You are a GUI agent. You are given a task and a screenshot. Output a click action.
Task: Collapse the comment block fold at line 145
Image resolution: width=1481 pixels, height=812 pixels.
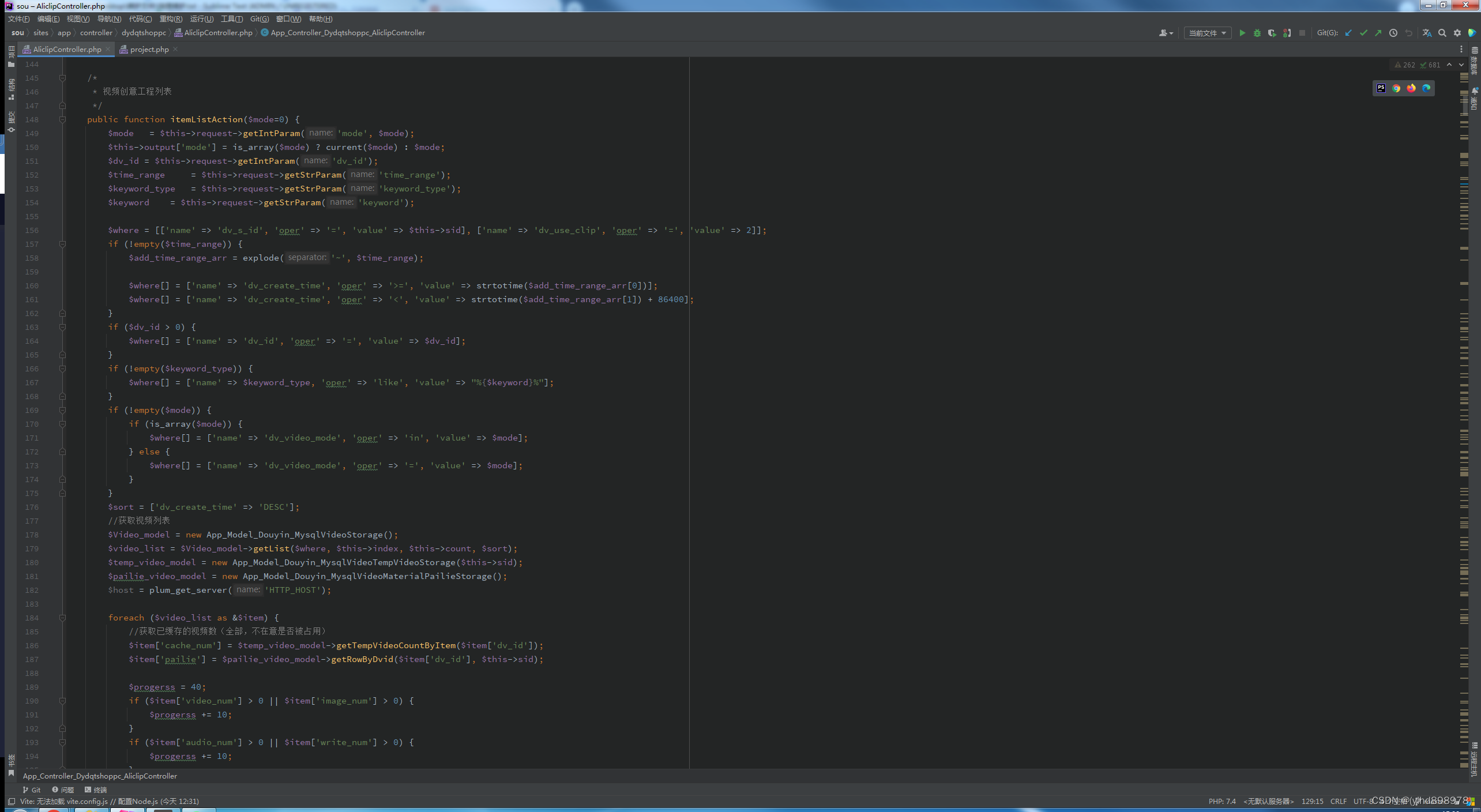tap(62, 78)
